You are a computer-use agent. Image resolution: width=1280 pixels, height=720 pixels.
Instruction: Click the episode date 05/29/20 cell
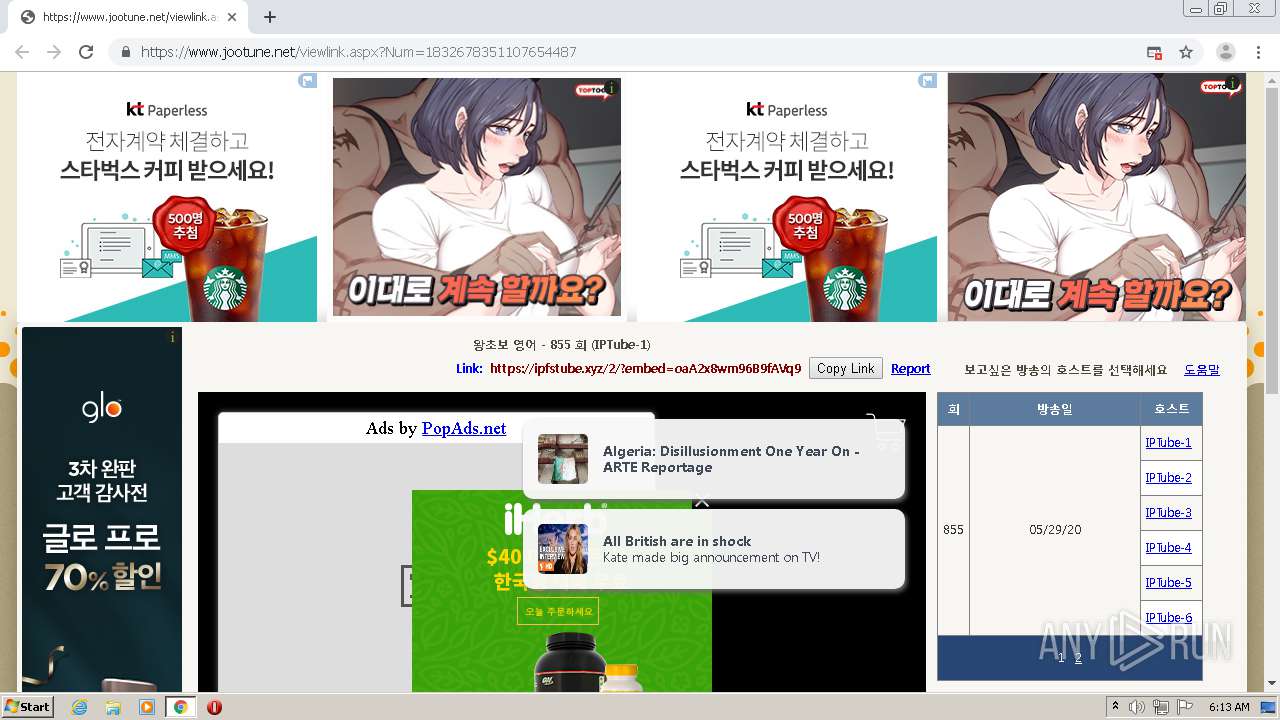1055,530
